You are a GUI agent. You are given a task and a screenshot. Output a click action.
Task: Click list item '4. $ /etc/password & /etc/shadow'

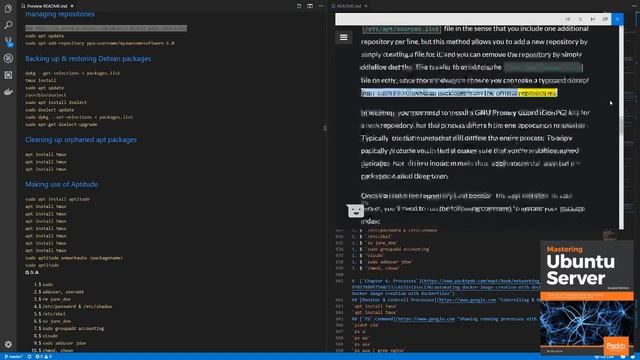tap(73, 307)
